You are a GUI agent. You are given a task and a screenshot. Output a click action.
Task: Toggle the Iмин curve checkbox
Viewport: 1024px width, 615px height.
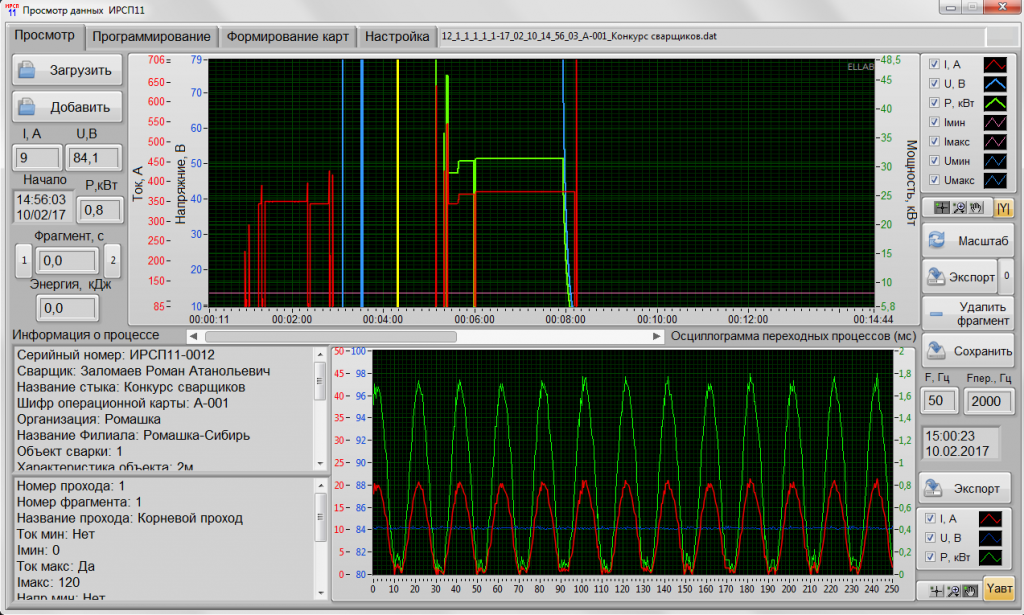934,122
